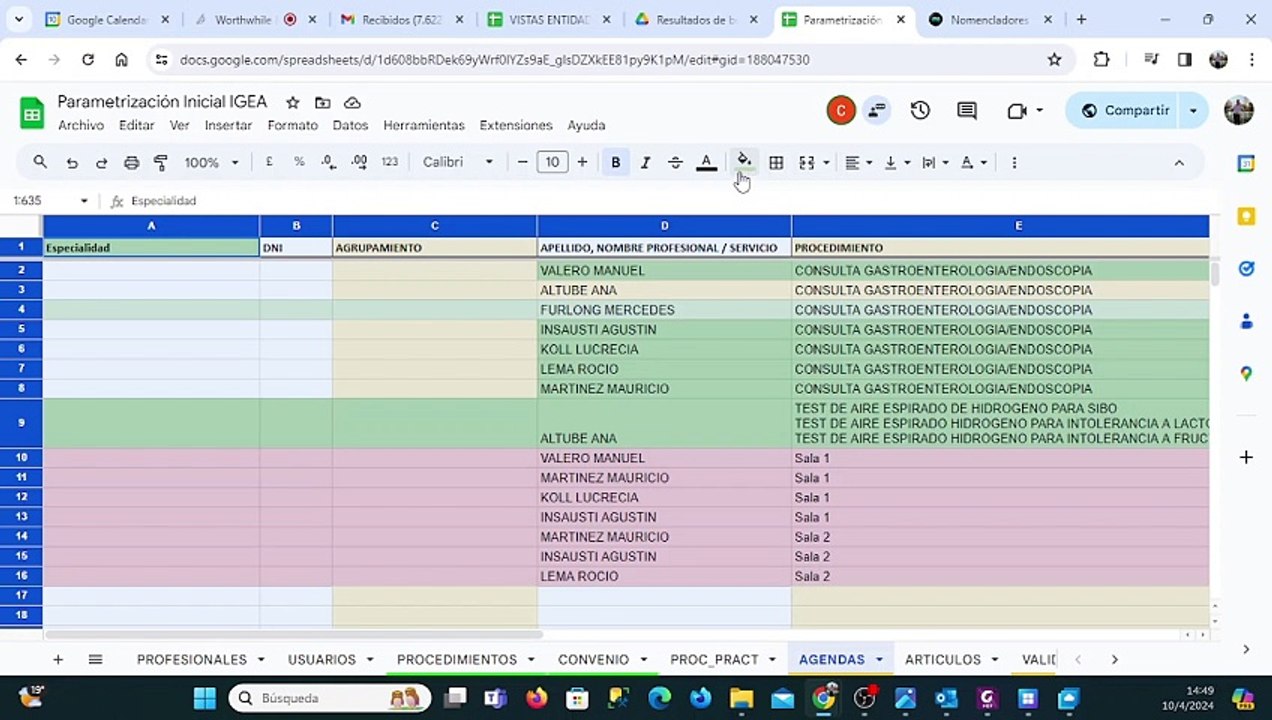Image resolution: width=1272 pixels, height=720 pixels.
Task: View cloud save status icon
Action: [x=352, y=102]
